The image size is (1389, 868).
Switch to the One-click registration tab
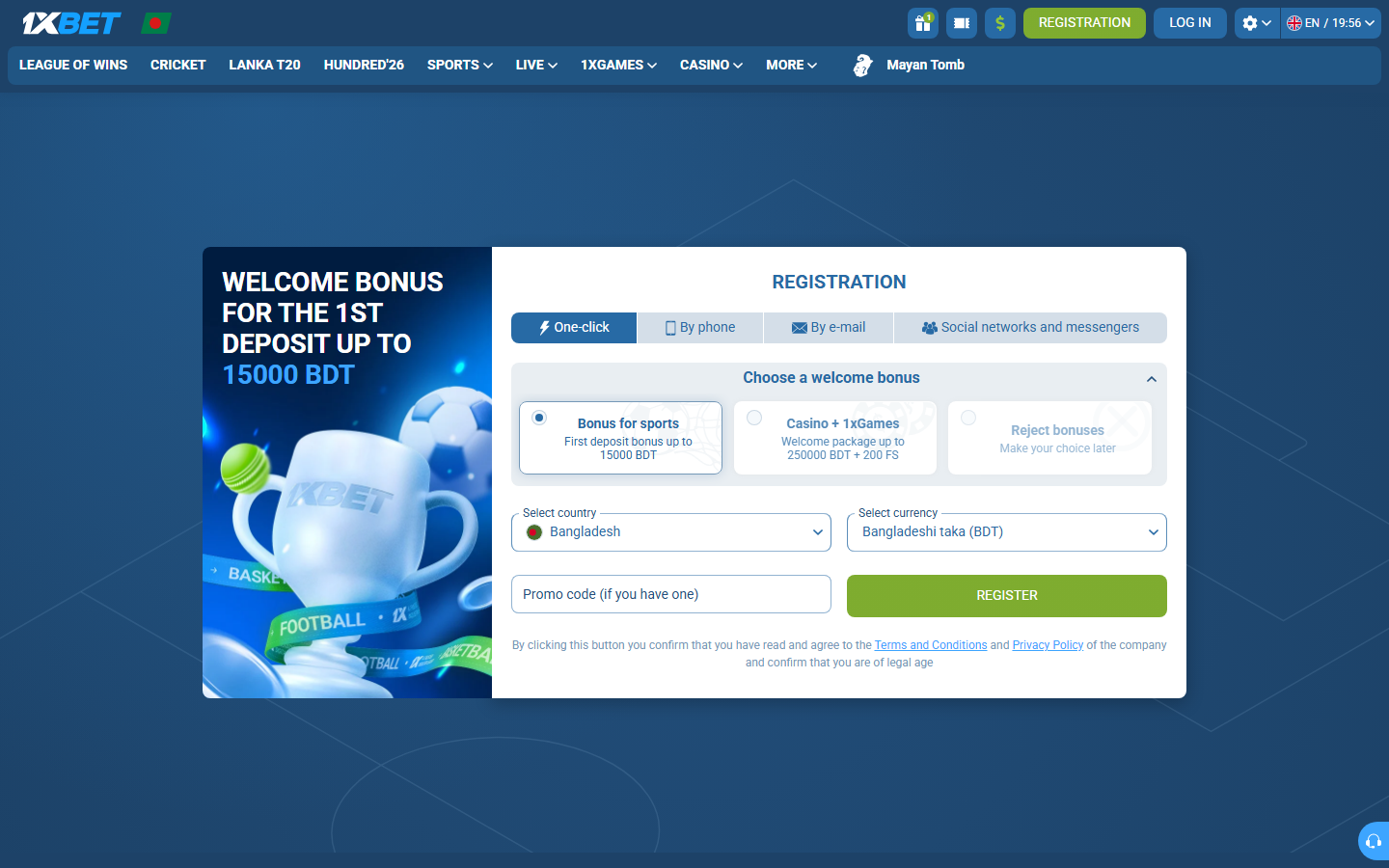tap(574, 328)
